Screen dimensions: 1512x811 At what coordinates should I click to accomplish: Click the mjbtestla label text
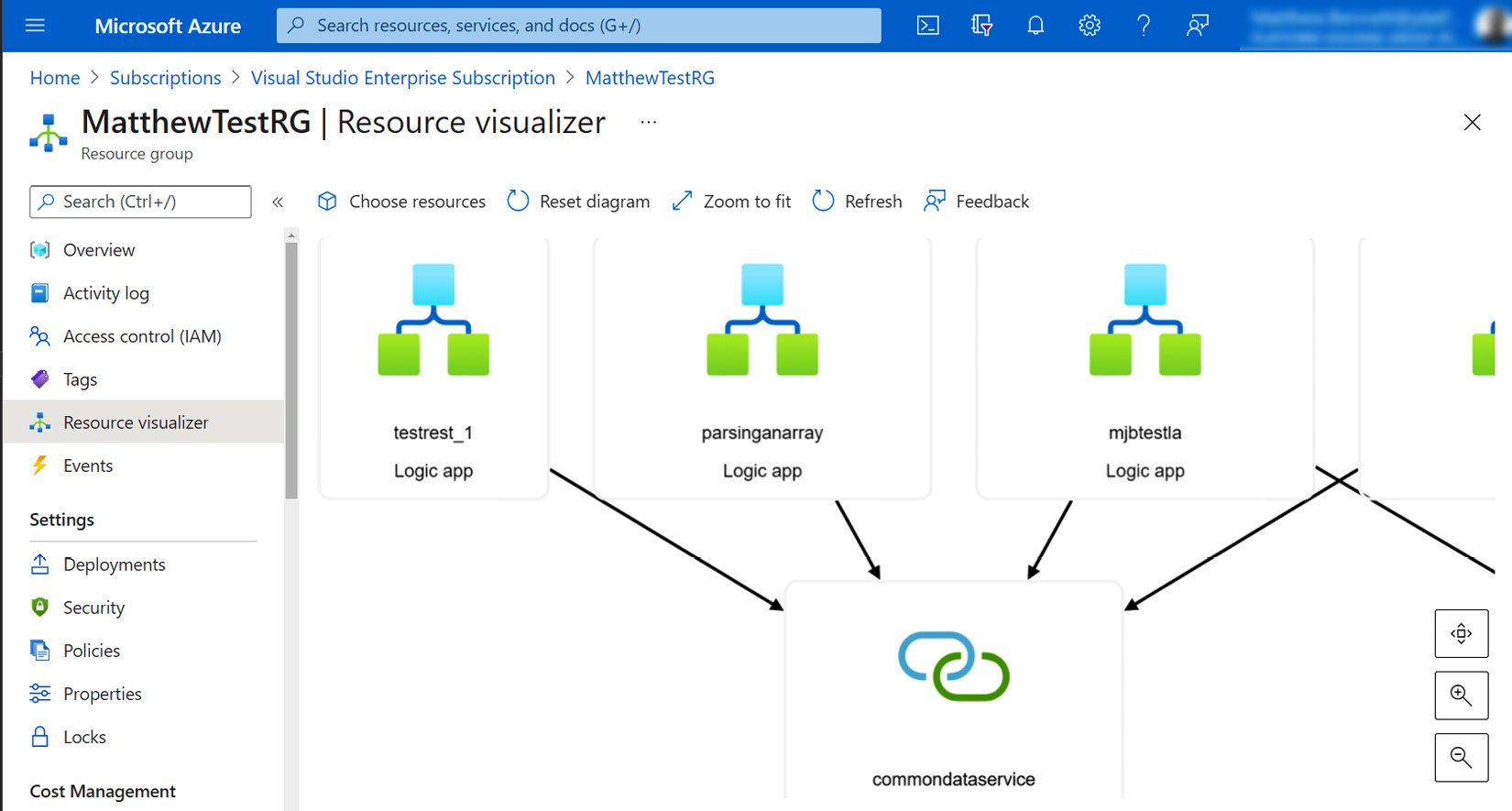(x=1145, y=433)
